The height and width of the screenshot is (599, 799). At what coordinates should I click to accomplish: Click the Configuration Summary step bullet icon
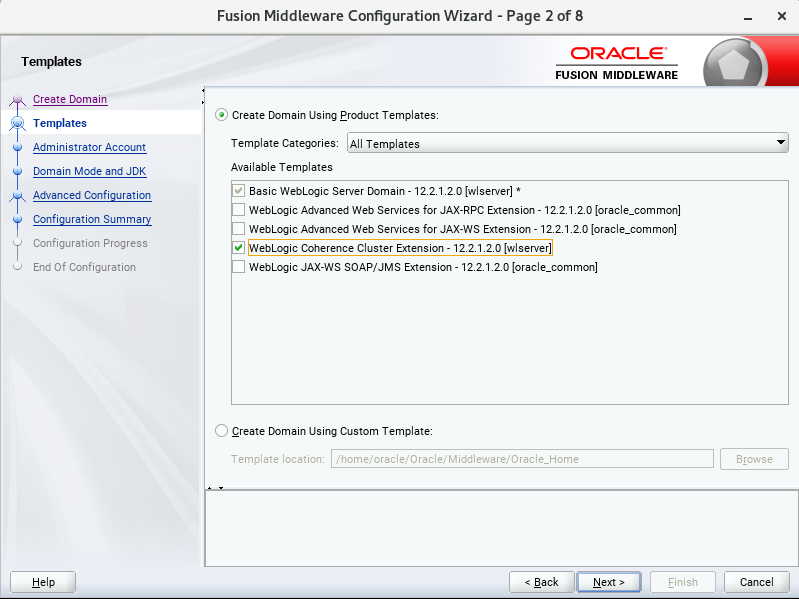pos(17,220)
